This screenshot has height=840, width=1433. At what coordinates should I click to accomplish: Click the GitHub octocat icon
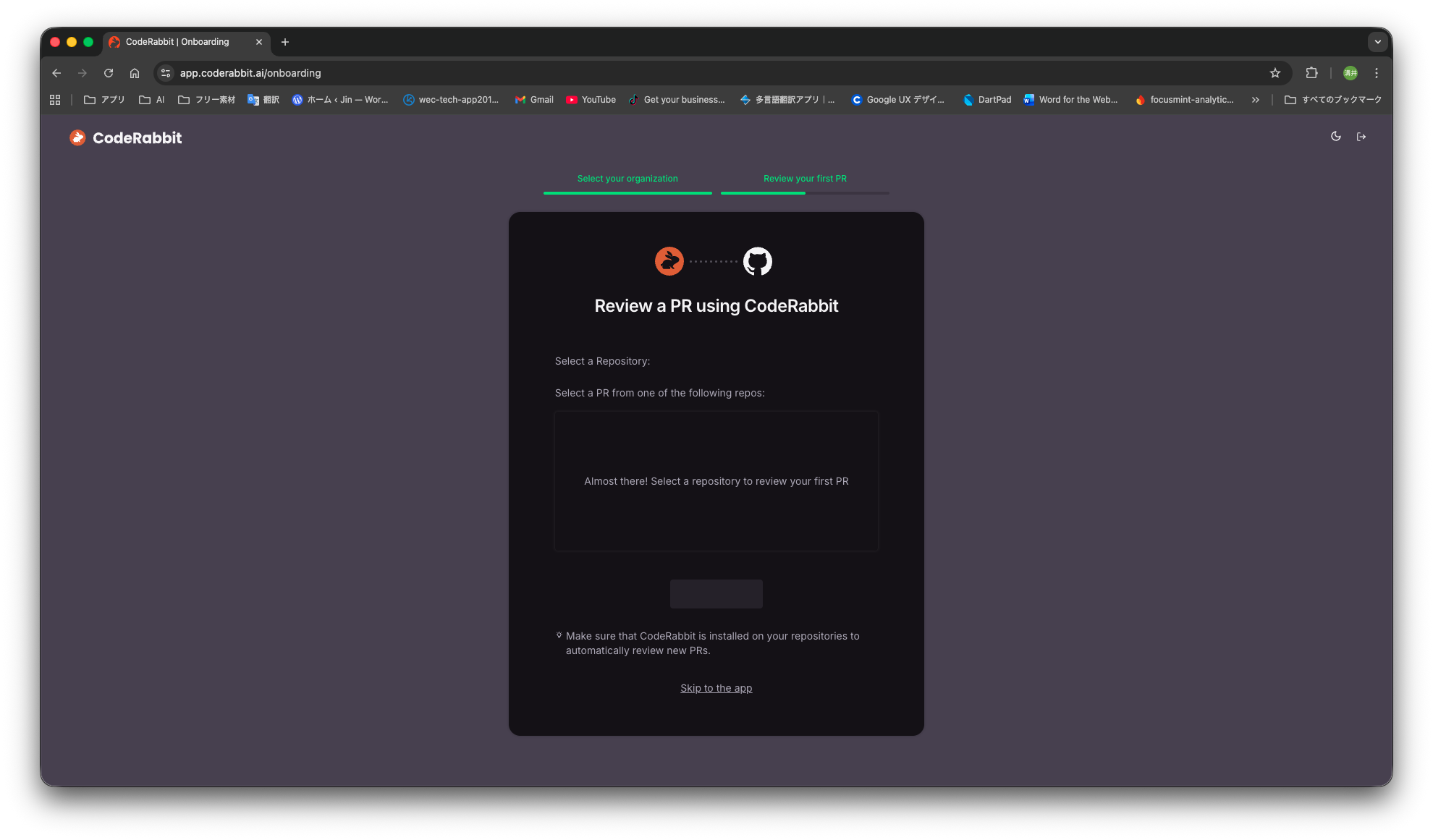click(x=757, y=261)
